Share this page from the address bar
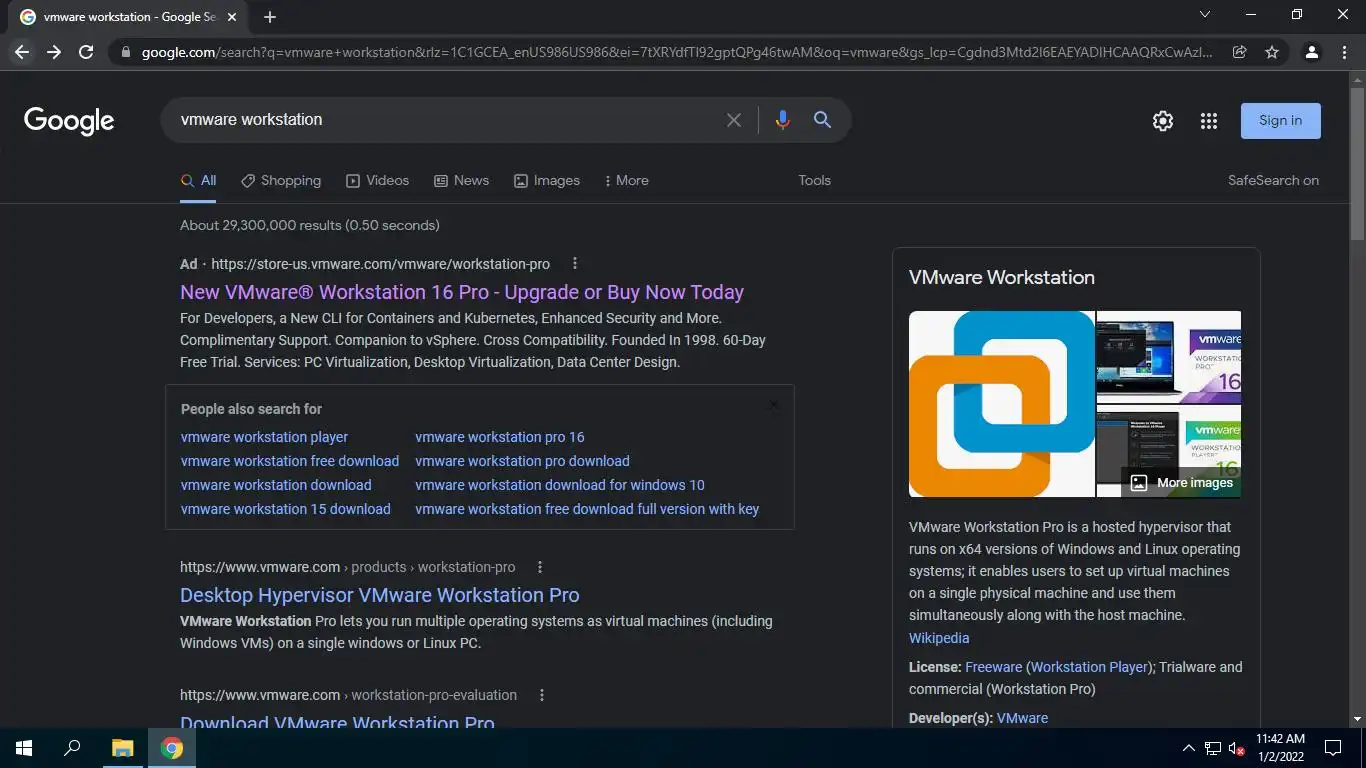 click(x=1239, y=52)
